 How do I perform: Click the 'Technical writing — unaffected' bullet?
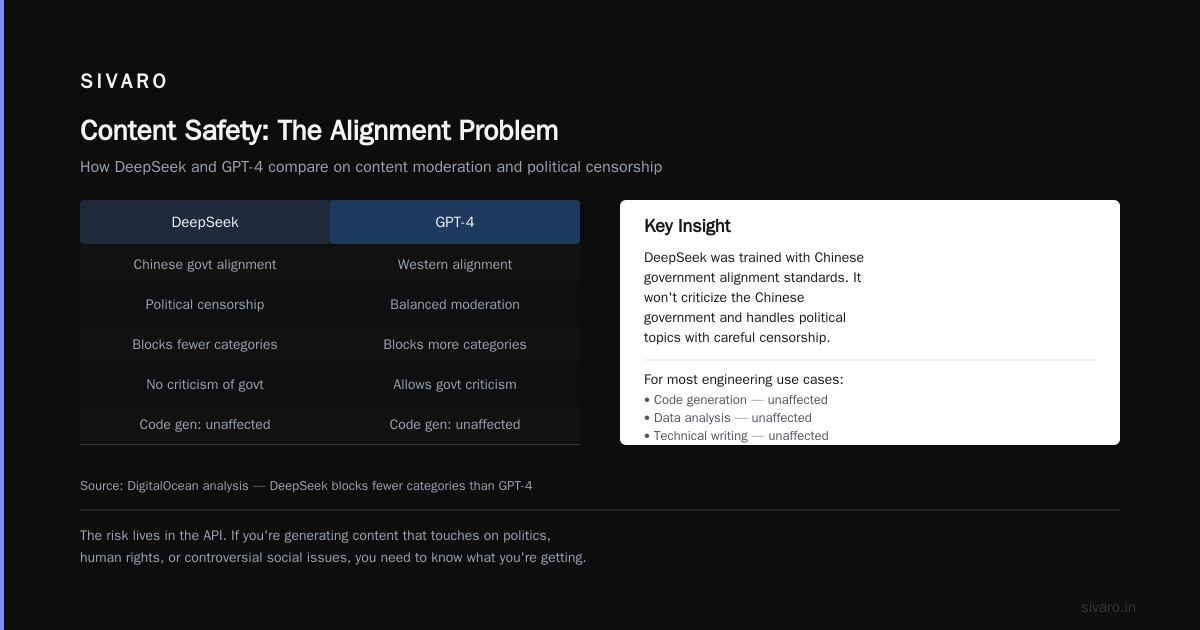point(736,436)
